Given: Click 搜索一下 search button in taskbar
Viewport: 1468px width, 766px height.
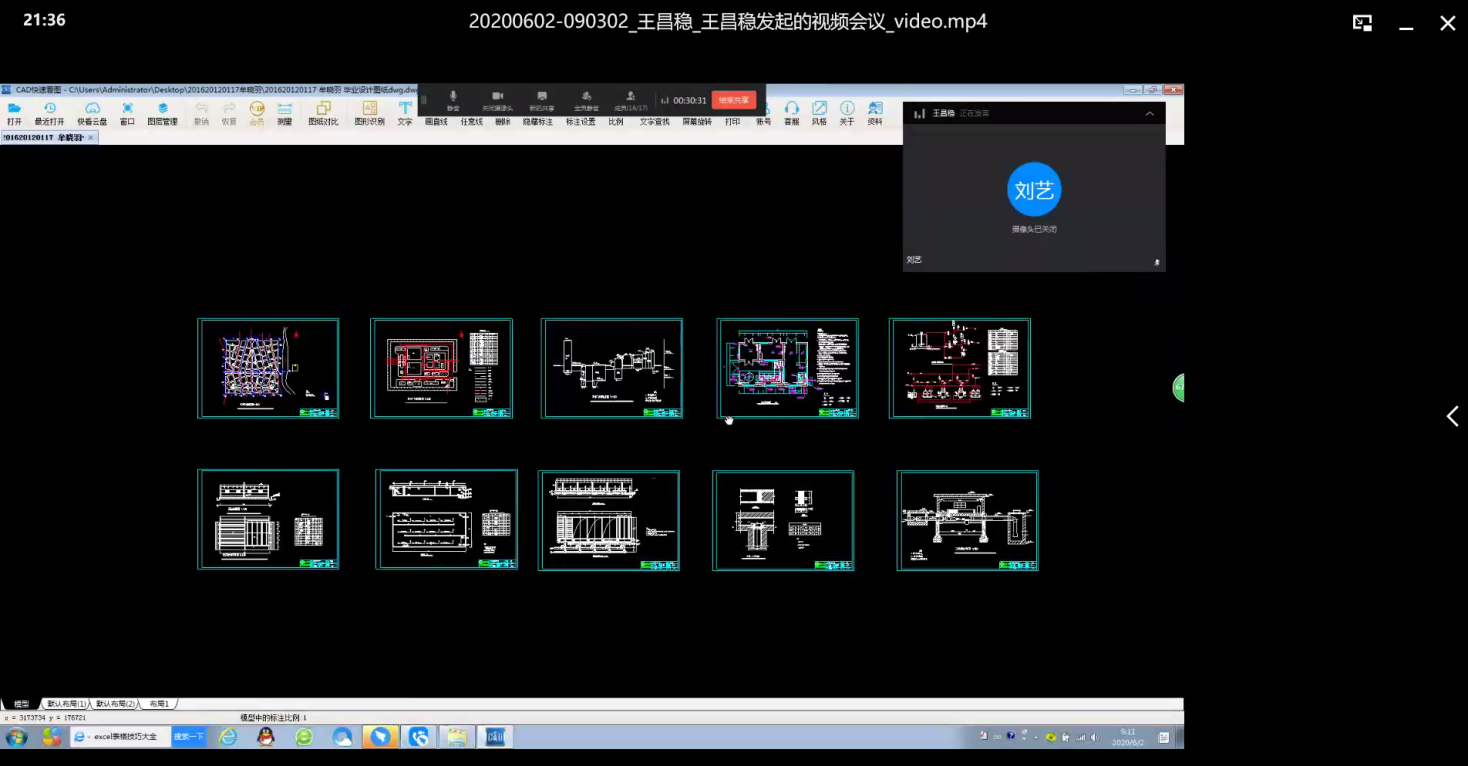Looking at the screenshot, I should click(x=189, y=737).
